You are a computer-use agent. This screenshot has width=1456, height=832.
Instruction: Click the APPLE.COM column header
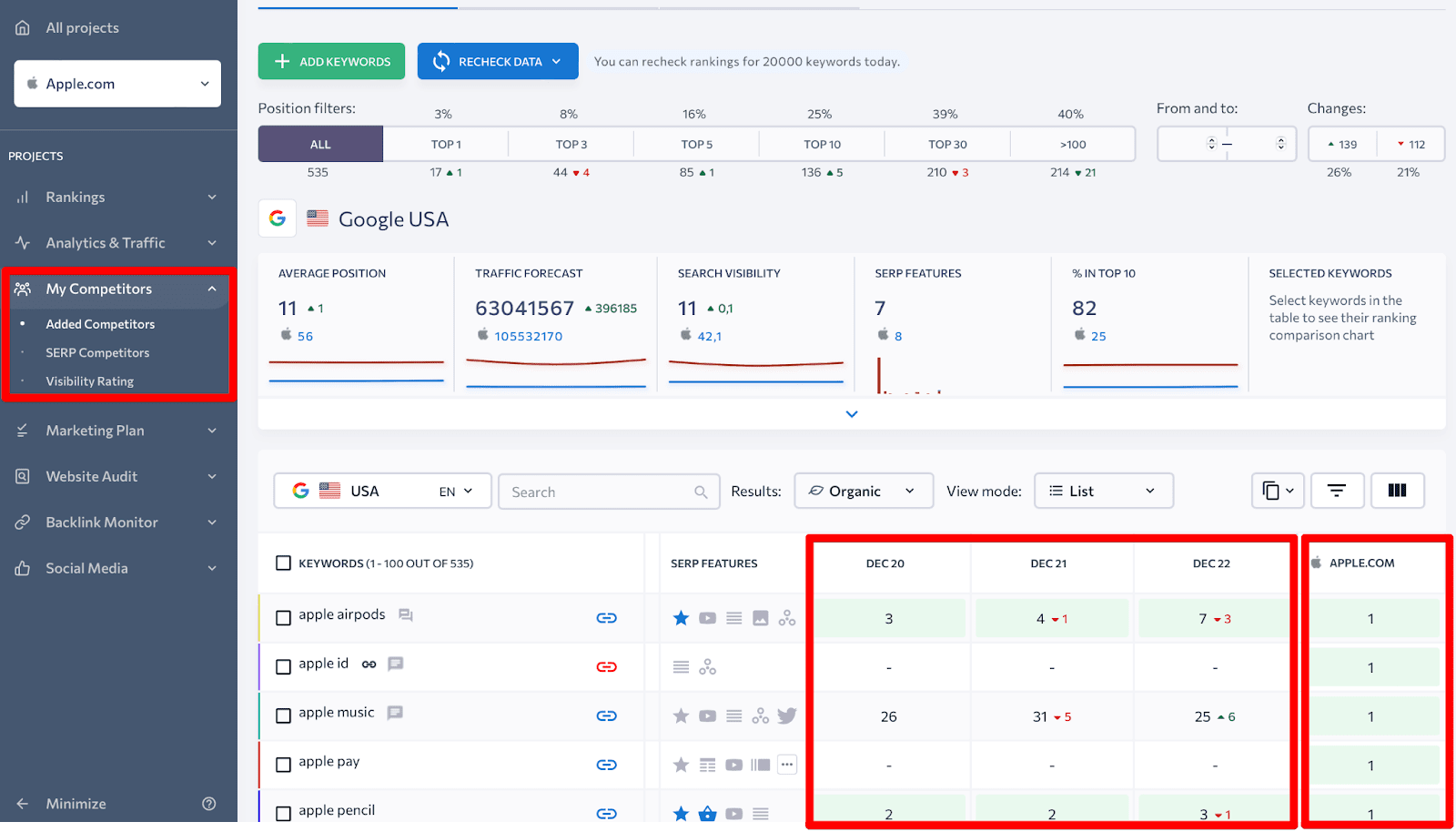(x=1361, y=563)
